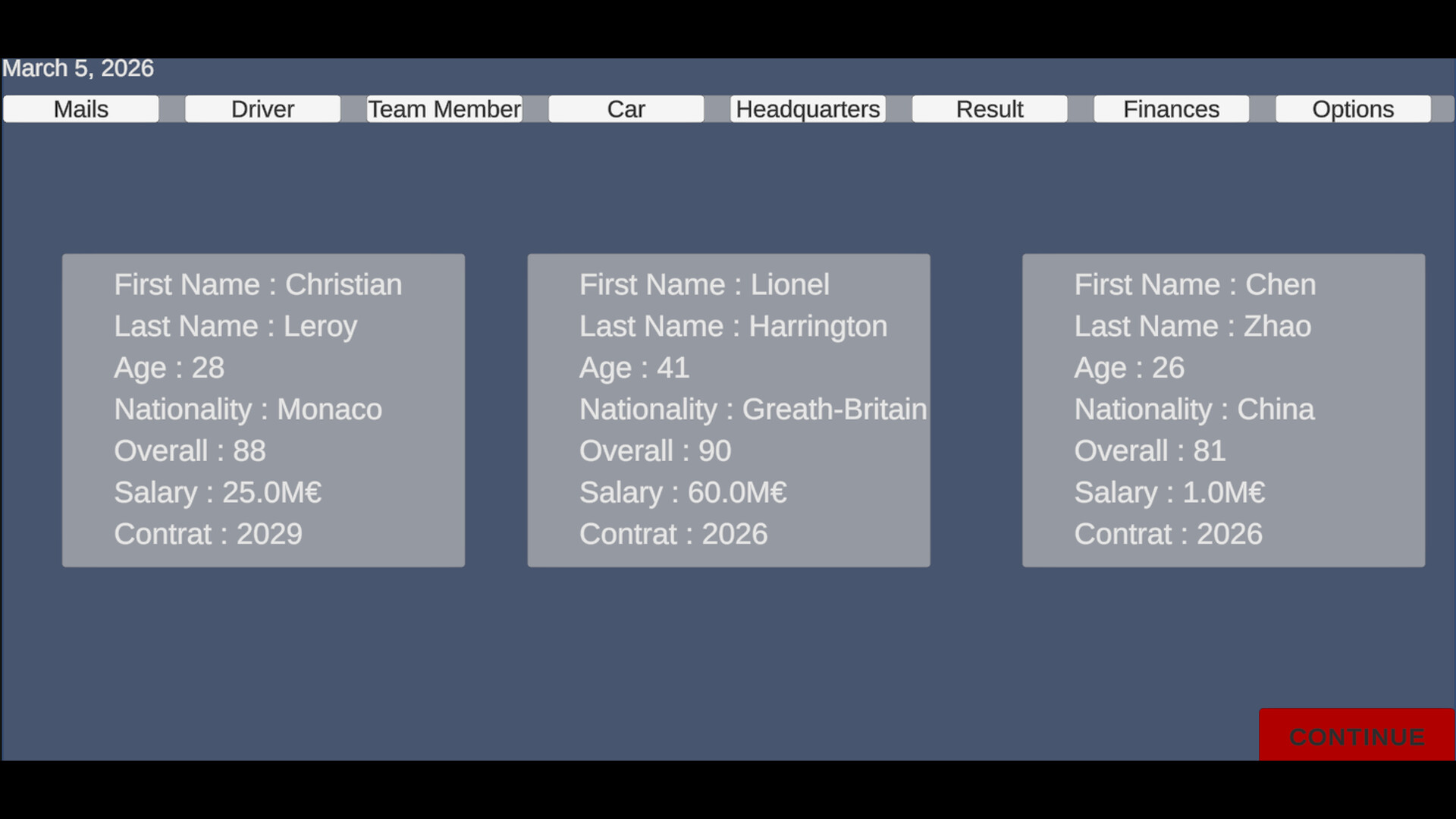This screenshot has height=819, width=1456.
Task: Click Christian Leroy's salary 25.0M€ line
Action: pos(218,493)
